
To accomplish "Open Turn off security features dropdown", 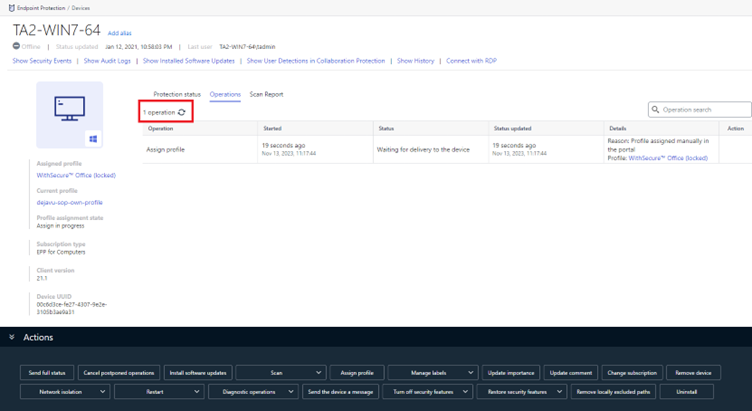I will [x=428, y=392].
